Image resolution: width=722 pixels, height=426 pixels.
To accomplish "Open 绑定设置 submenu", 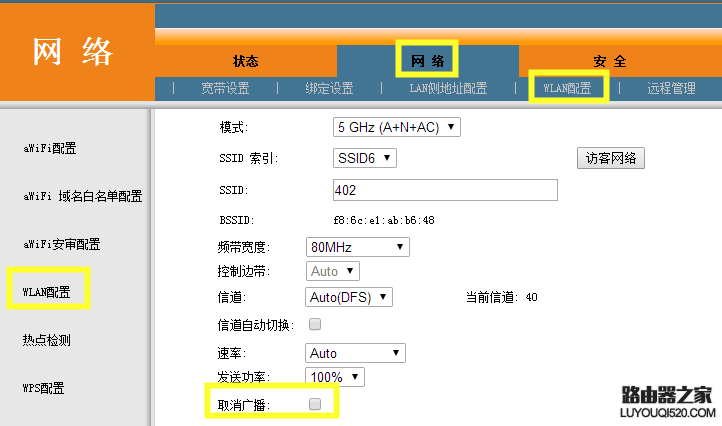I will [x=329, y=88].
